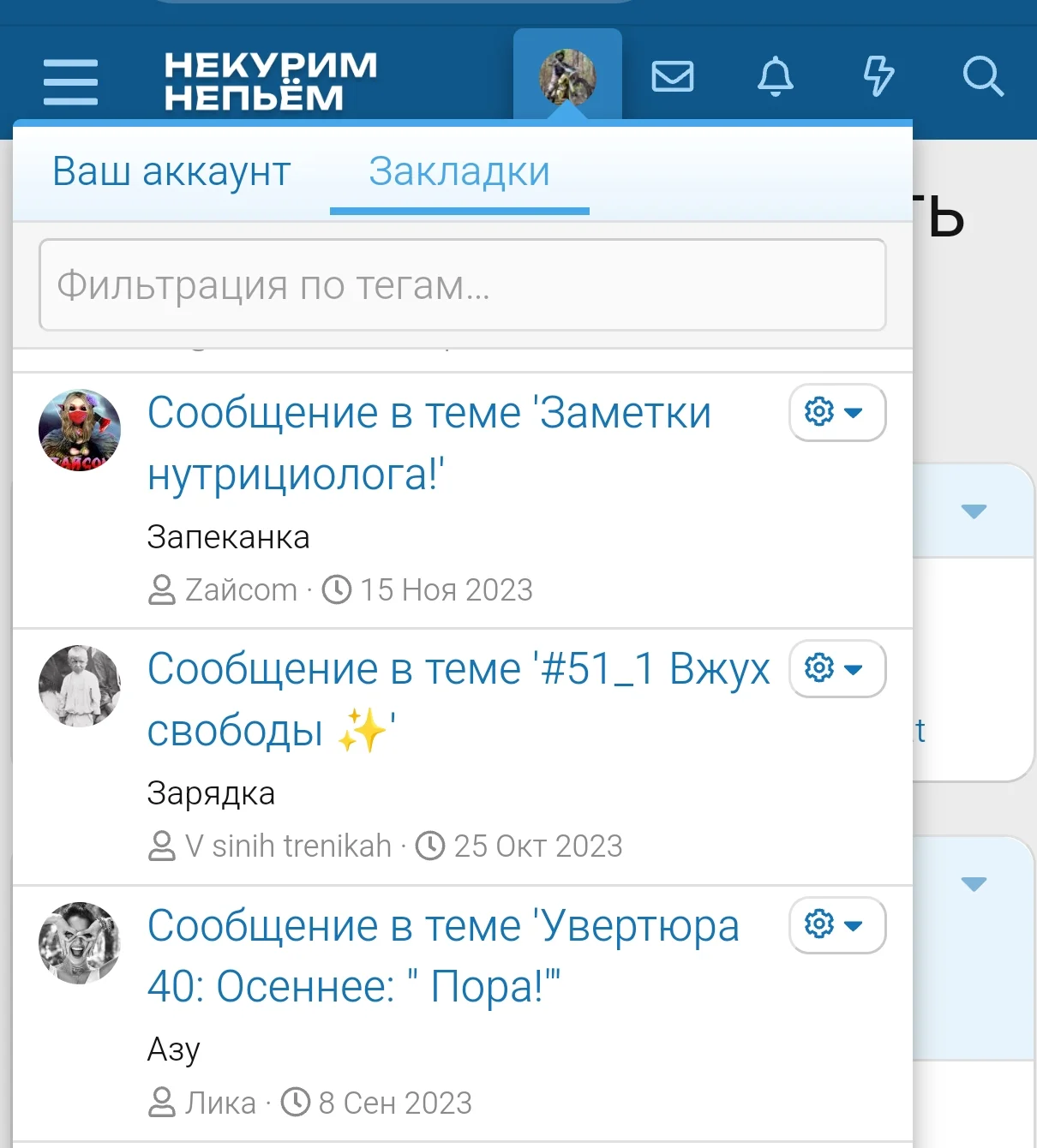Click the 'Фильтрация по тегам' input field
The image size is (1037, 1148).
(462, 285)
